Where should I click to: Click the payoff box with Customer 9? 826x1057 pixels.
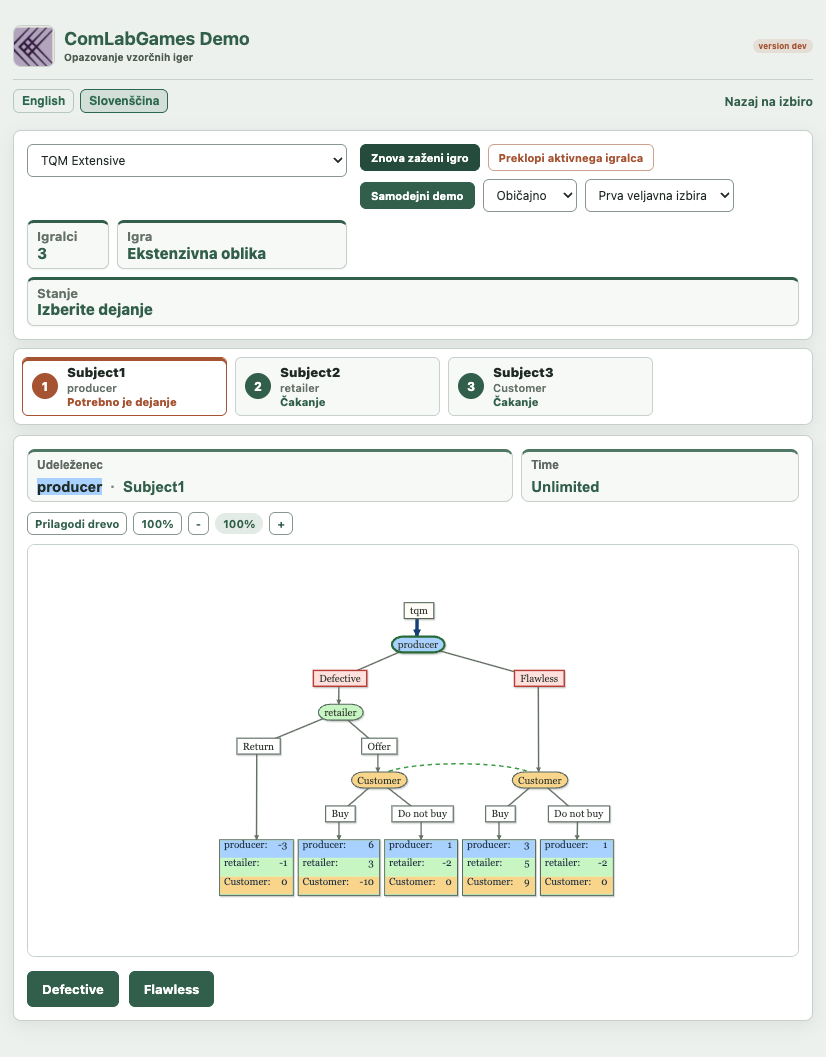coord(499,867)
